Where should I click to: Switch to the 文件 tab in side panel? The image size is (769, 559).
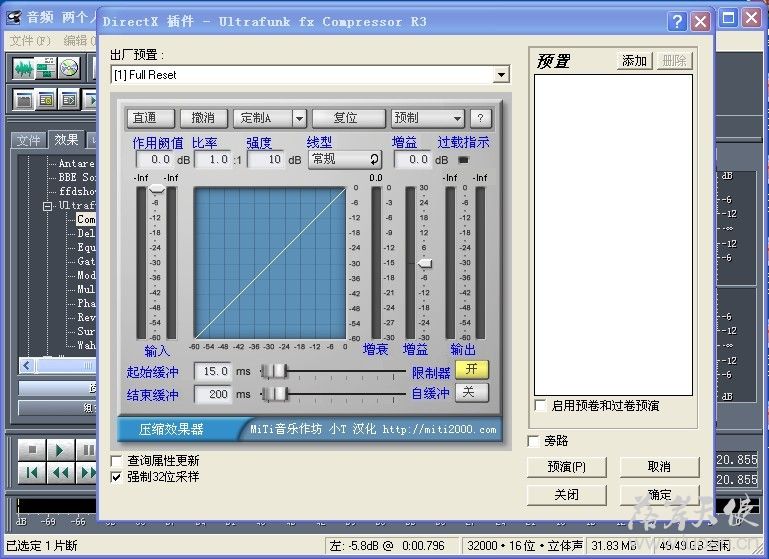click(29, 141)
